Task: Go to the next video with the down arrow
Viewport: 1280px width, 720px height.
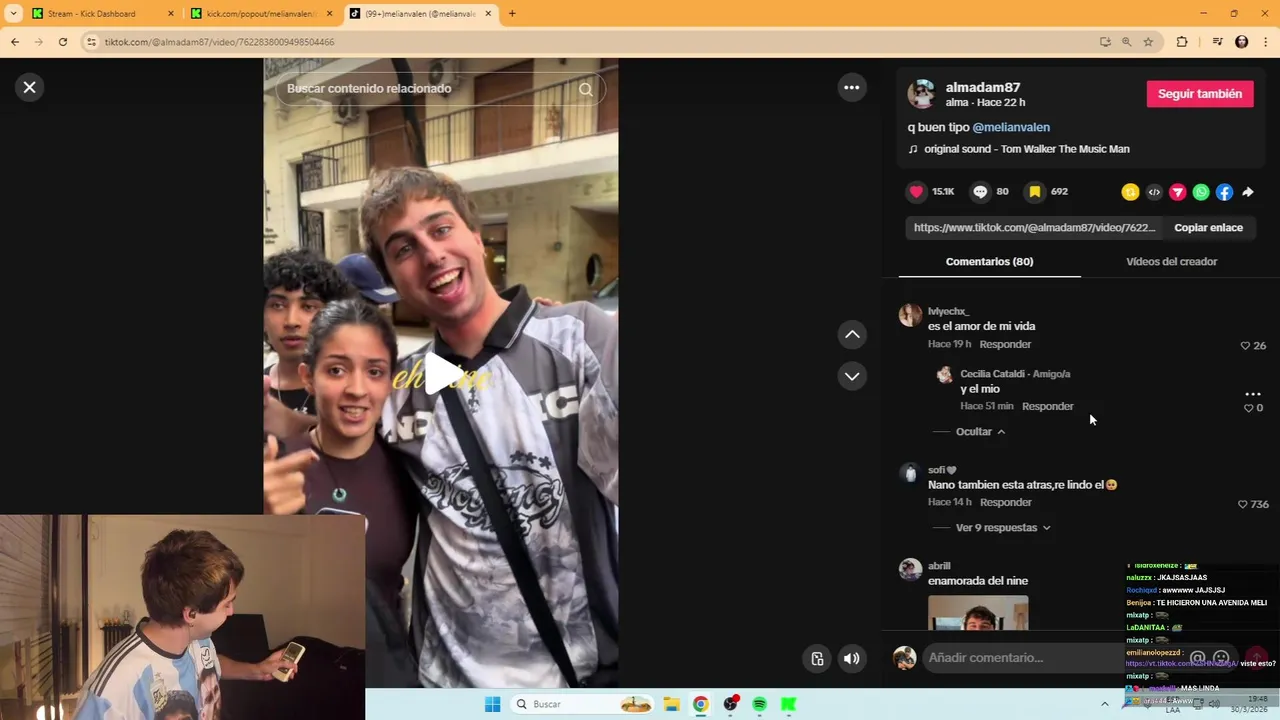Action: coord(852,376)
